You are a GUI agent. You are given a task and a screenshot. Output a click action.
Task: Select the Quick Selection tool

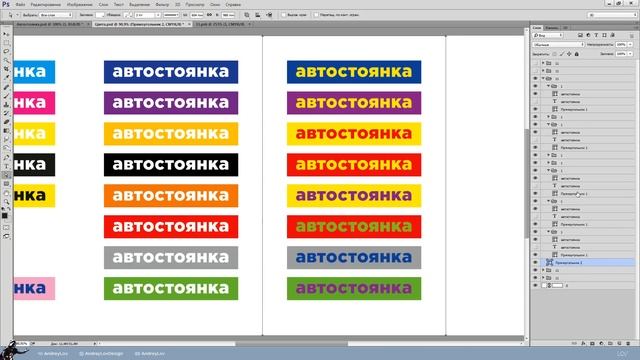6,60
